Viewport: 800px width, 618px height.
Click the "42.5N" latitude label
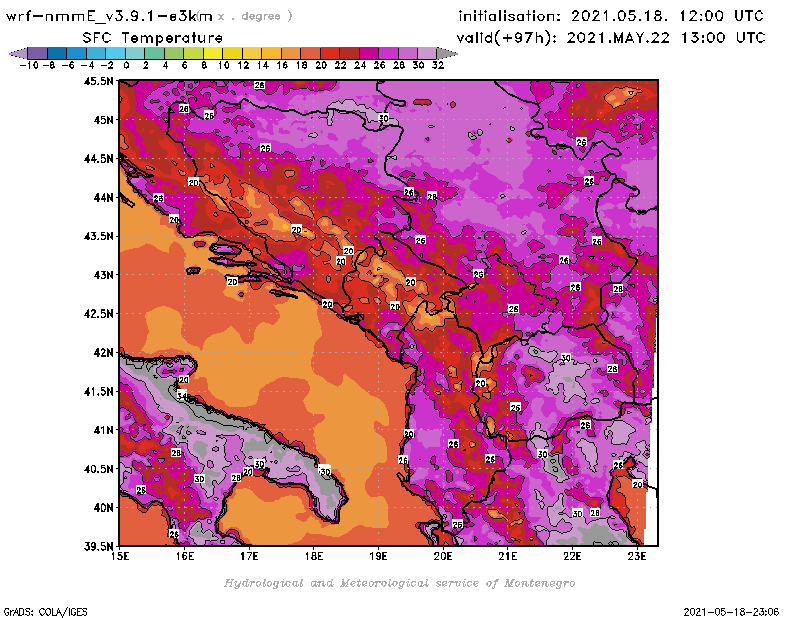(x=98, y=314)
